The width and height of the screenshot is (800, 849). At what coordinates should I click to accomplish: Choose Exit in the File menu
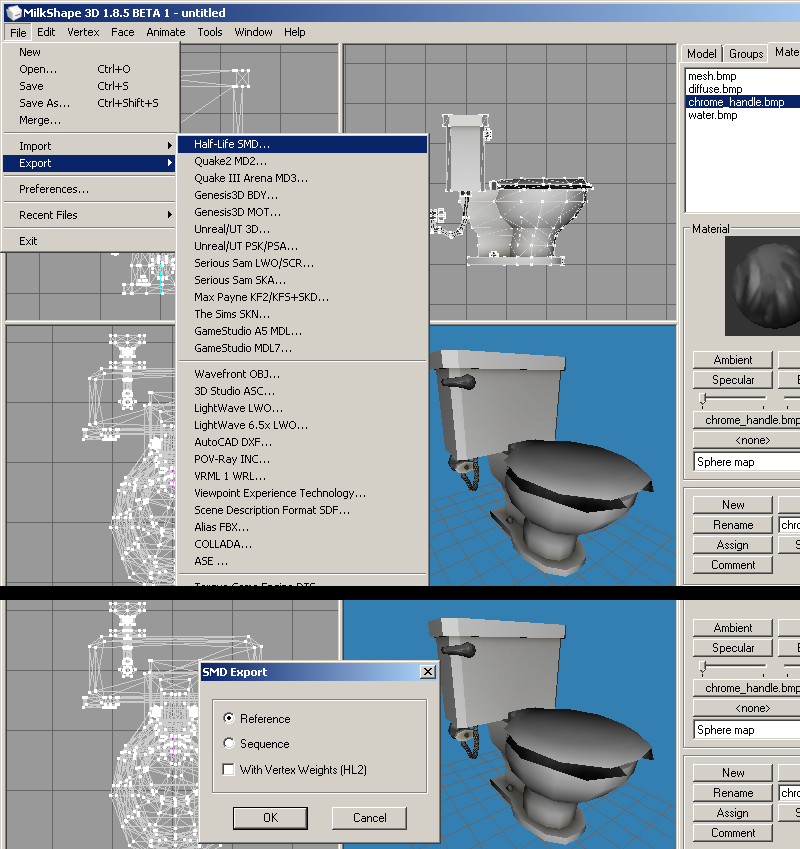pyautogui.click(x=90, y=241)
